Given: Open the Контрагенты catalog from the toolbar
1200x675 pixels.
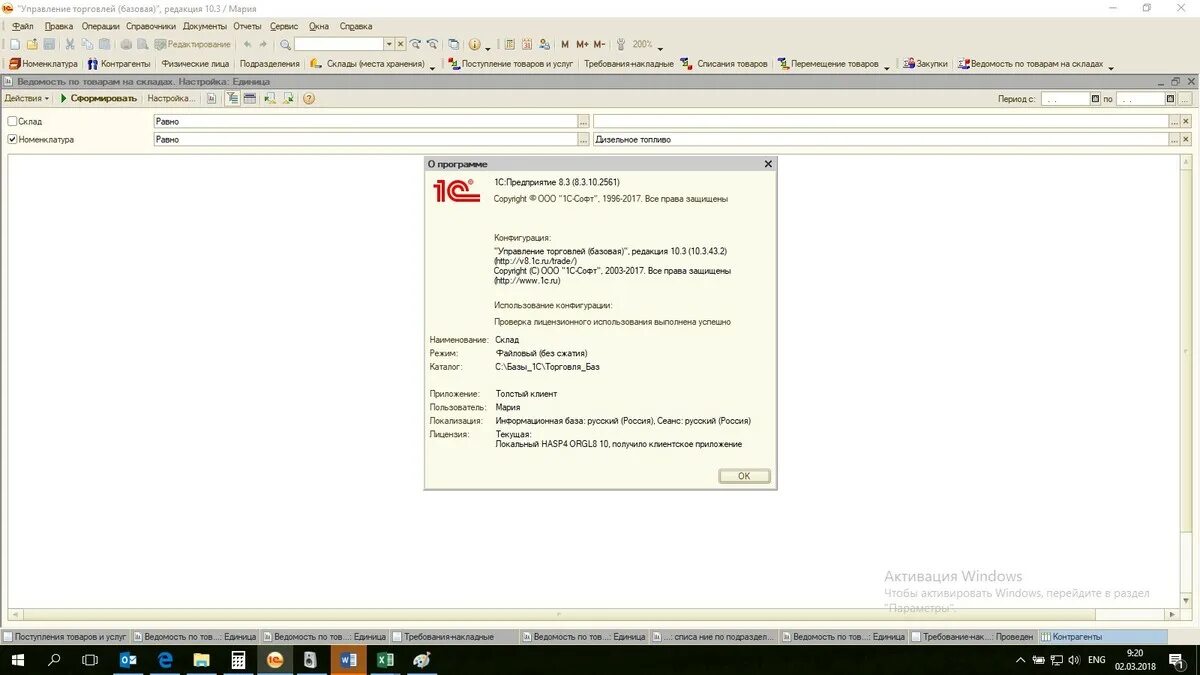Looking at the screenshot, I should tap(119, 63).
